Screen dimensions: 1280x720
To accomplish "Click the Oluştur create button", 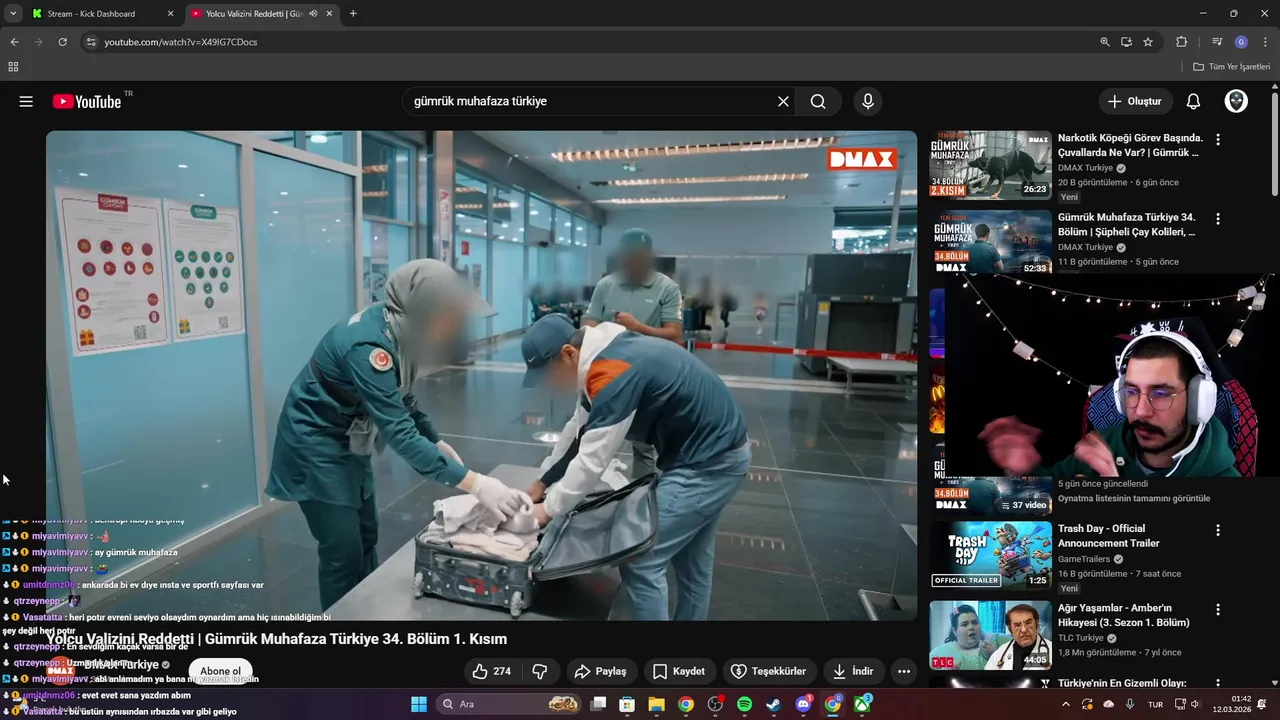I will 1135,101.
